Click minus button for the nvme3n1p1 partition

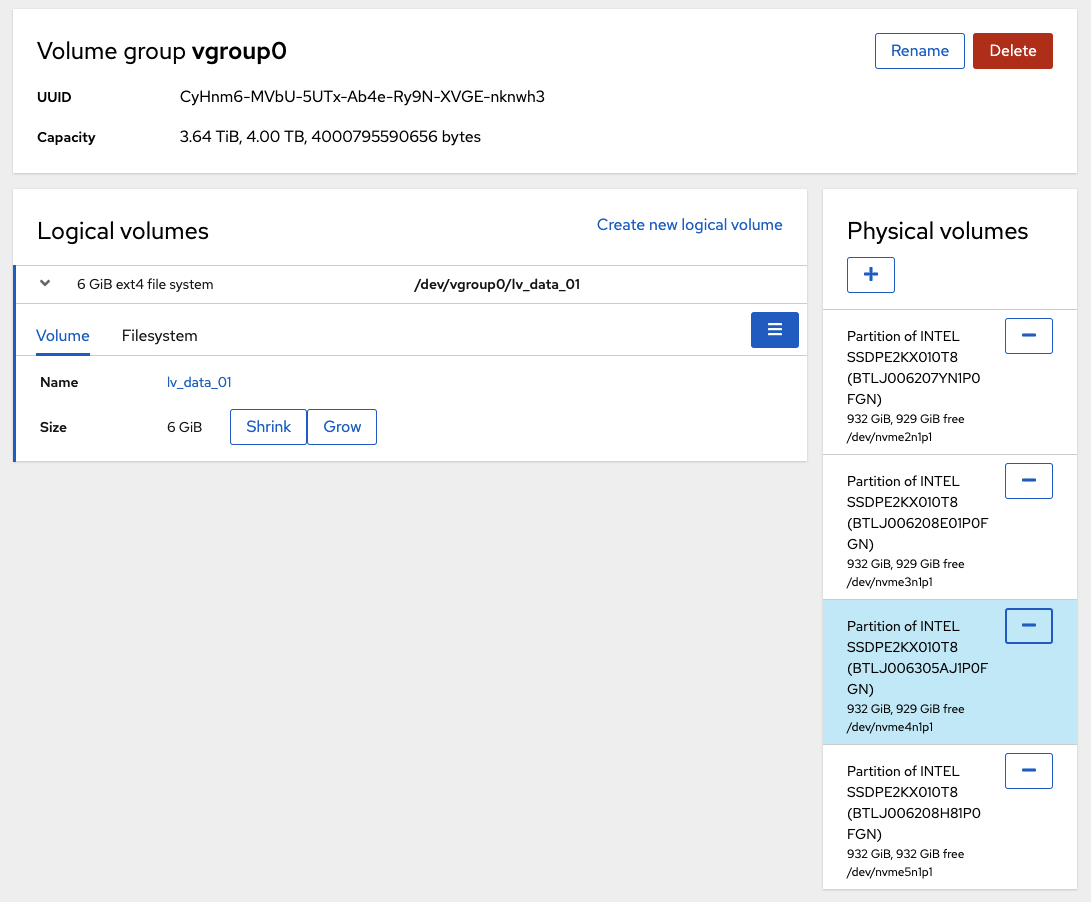point(1028,481)
